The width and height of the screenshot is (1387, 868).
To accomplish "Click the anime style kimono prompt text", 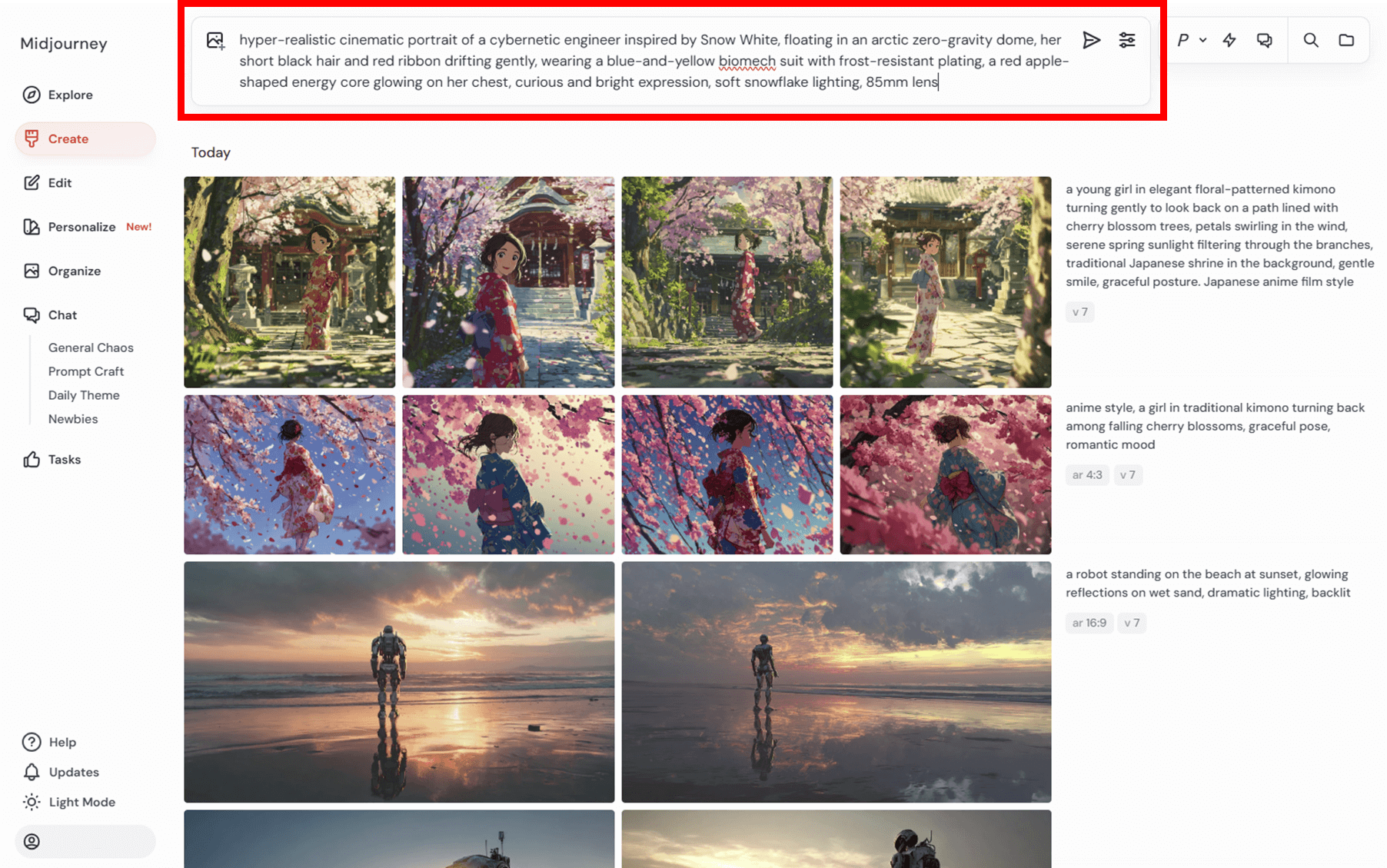I will click(1215, 426).
